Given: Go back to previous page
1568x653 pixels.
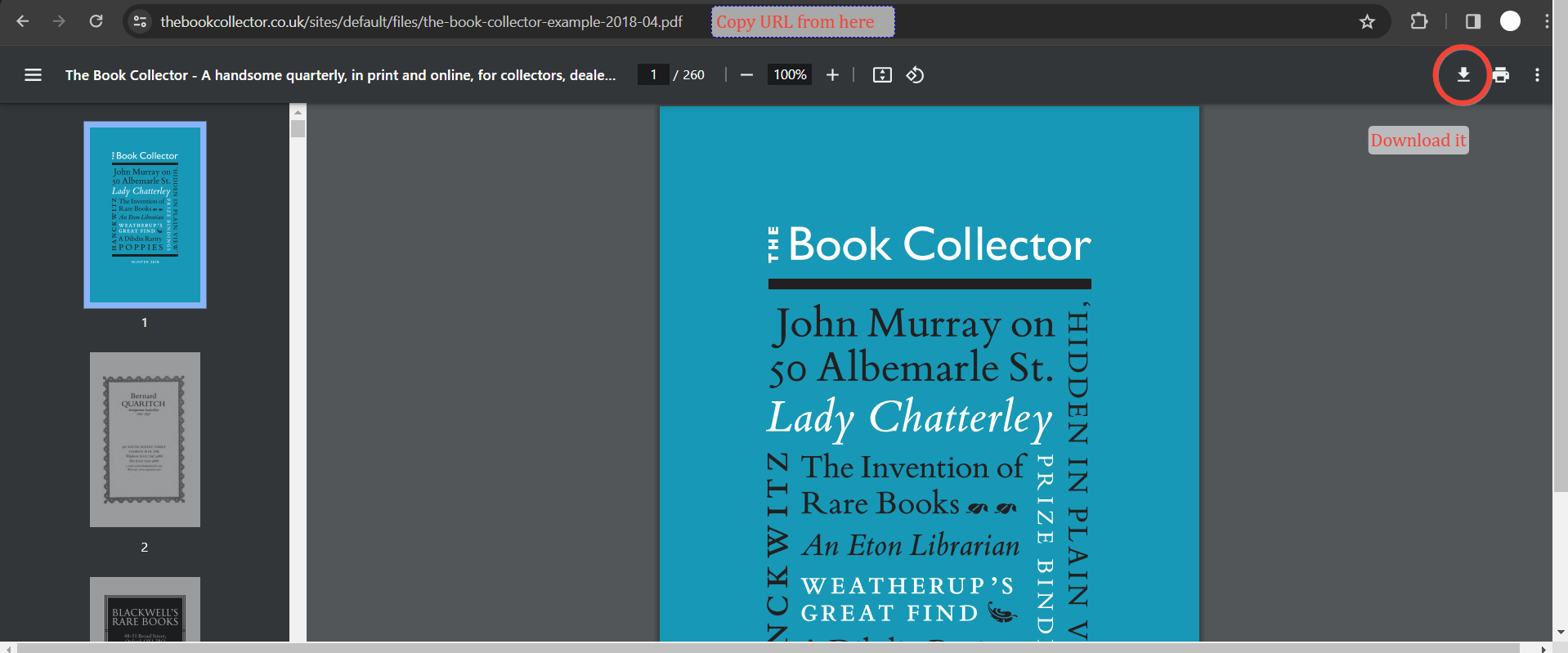Looking at the screenshot, I should point(23,22).
